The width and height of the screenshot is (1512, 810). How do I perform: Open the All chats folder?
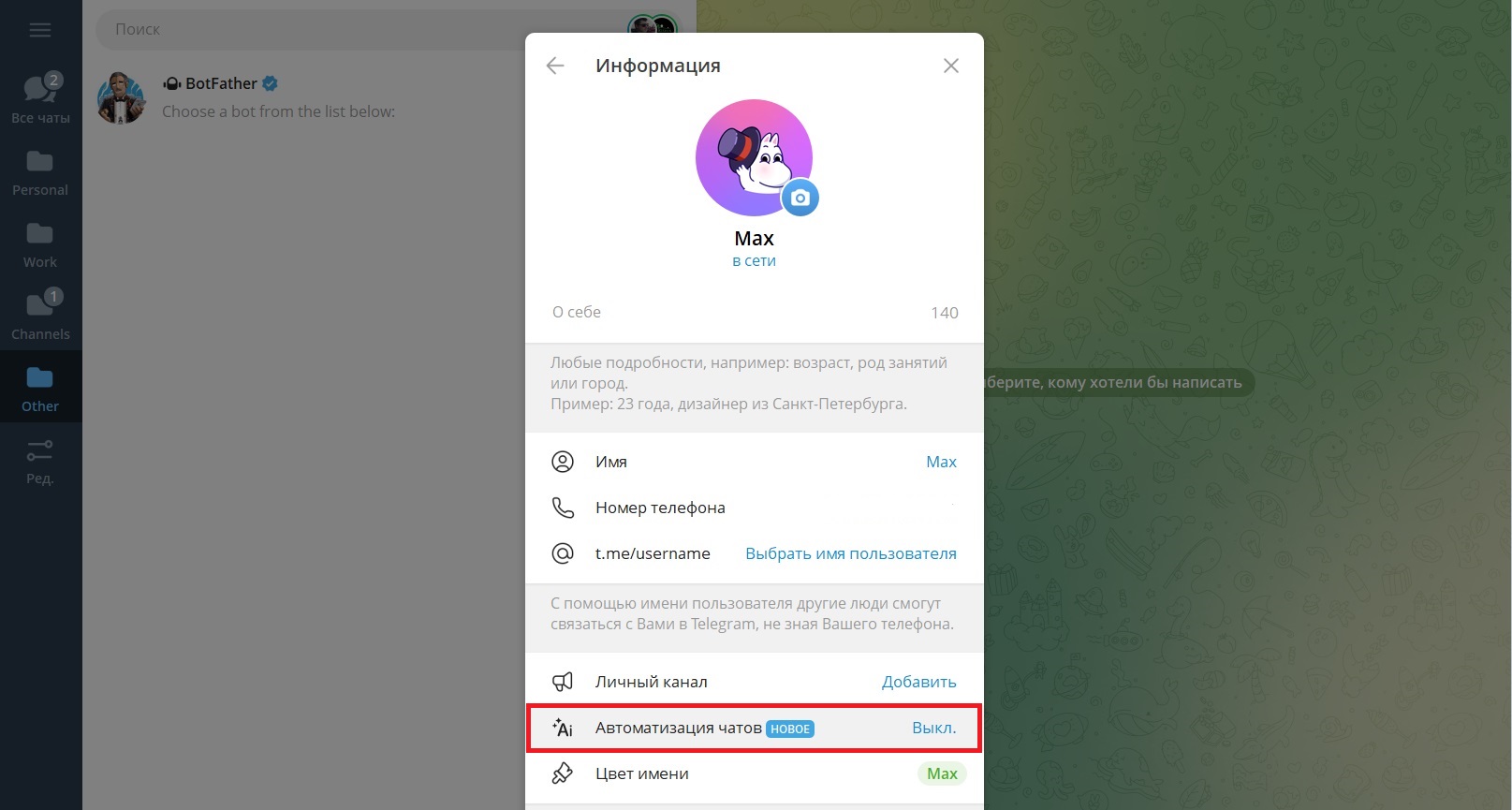point(40,97)
